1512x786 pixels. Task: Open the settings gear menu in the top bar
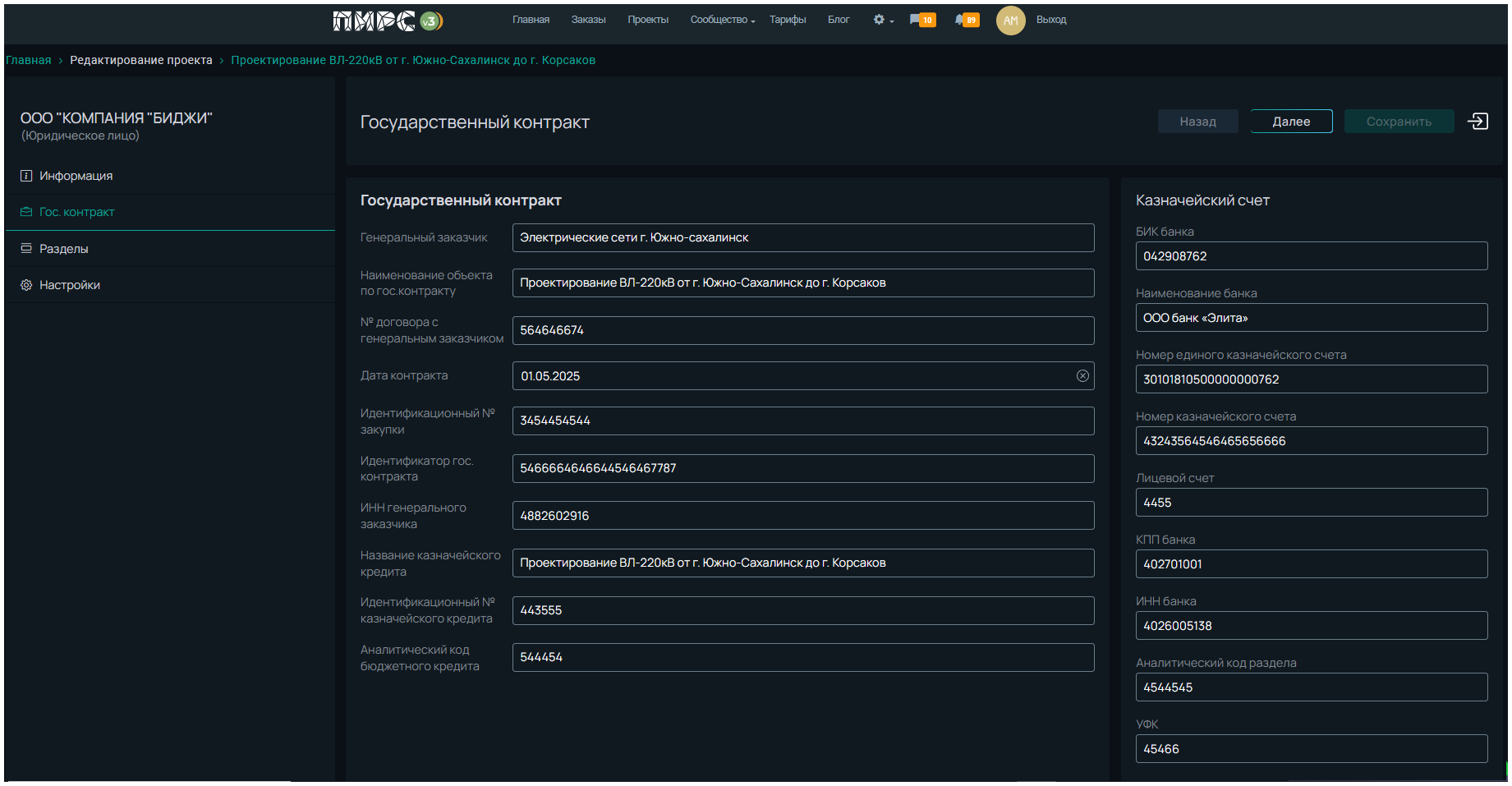883,20
